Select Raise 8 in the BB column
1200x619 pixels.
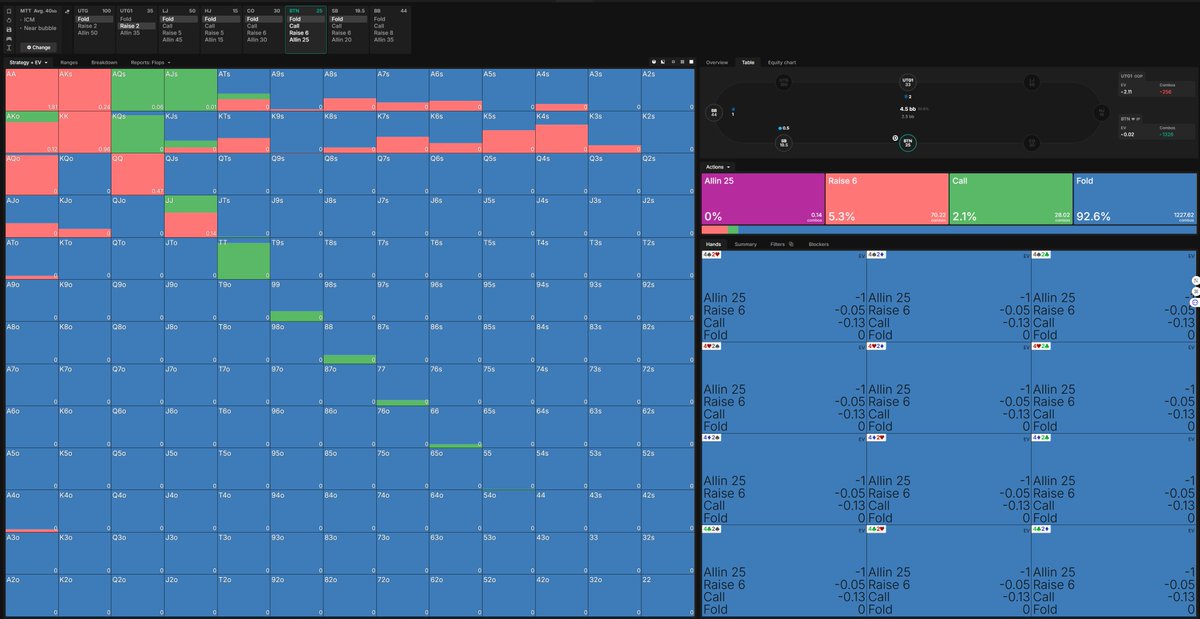coord(390,33)
